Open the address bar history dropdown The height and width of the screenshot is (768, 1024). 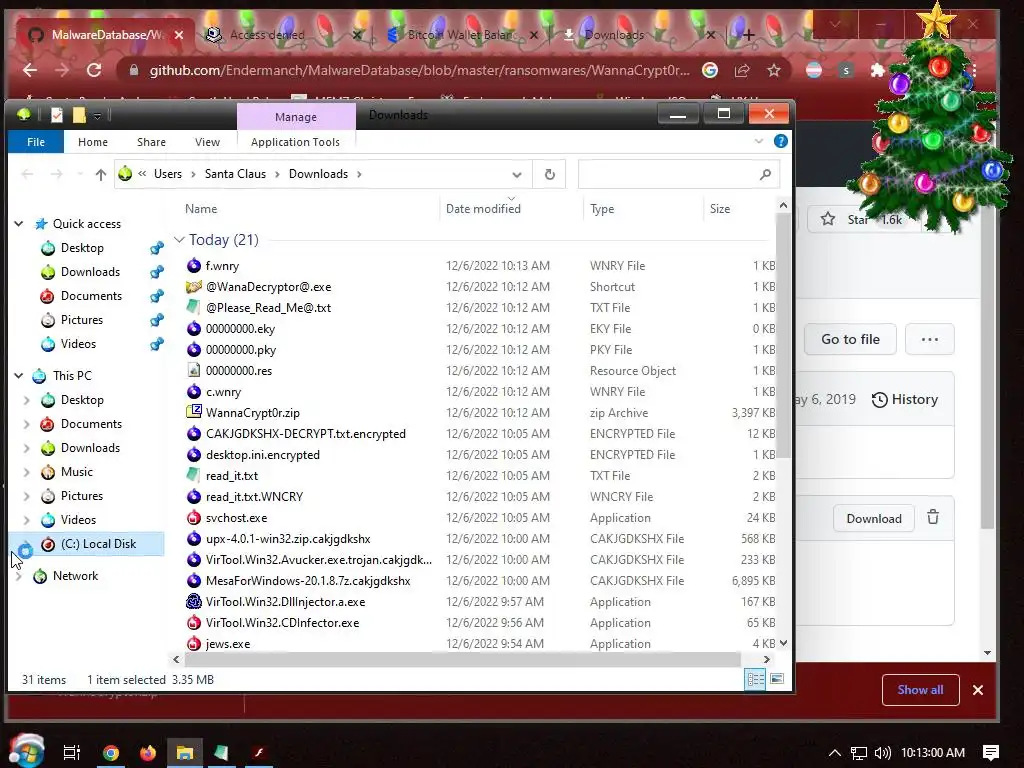[x=517, y=174]
